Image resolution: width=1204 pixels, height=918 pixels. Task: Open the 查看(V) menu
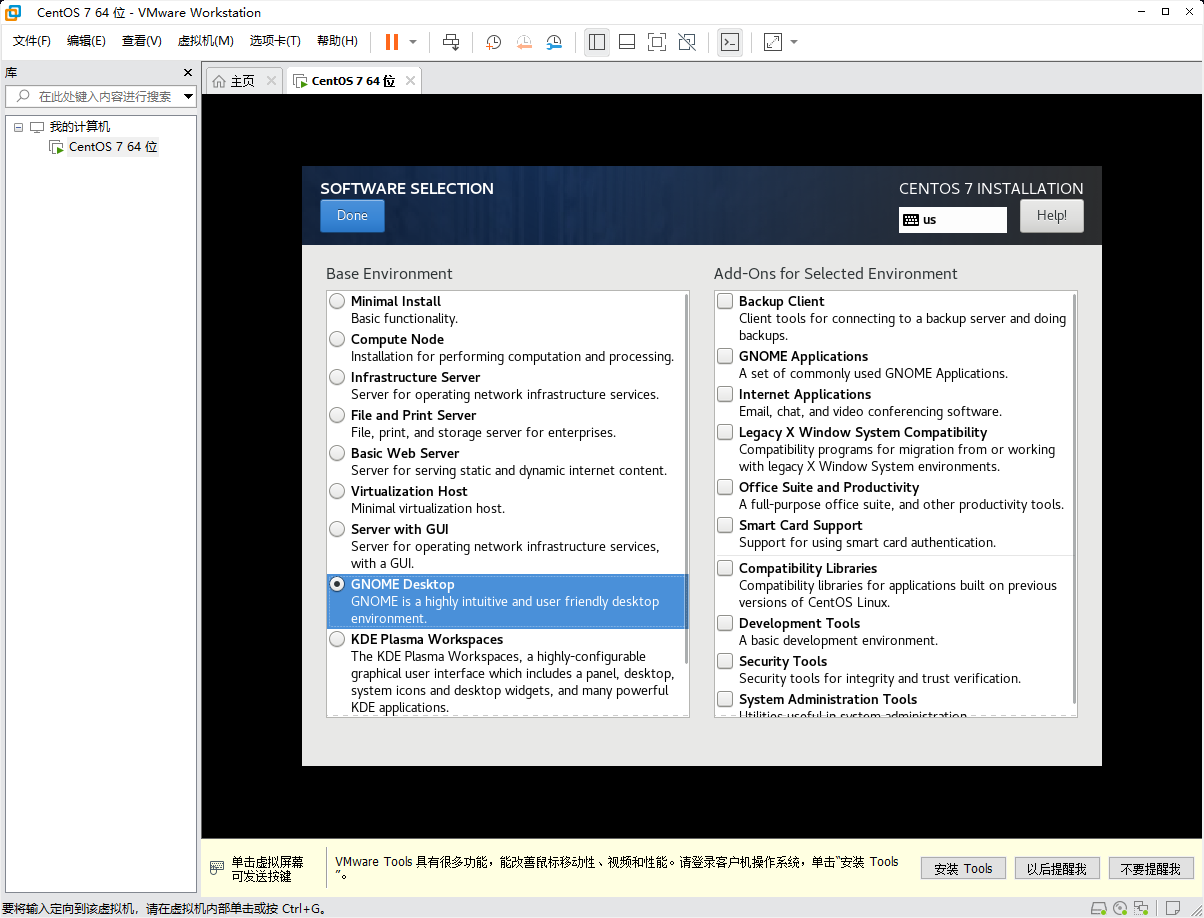tap(142, 41)
